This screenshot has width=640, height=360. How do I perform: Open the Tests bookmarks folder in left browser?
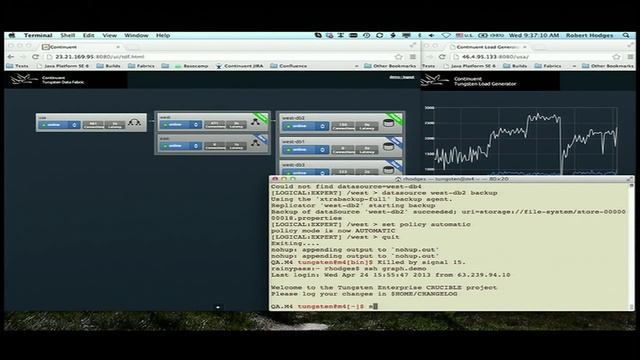pyautogui.click(x=18, y=66)
